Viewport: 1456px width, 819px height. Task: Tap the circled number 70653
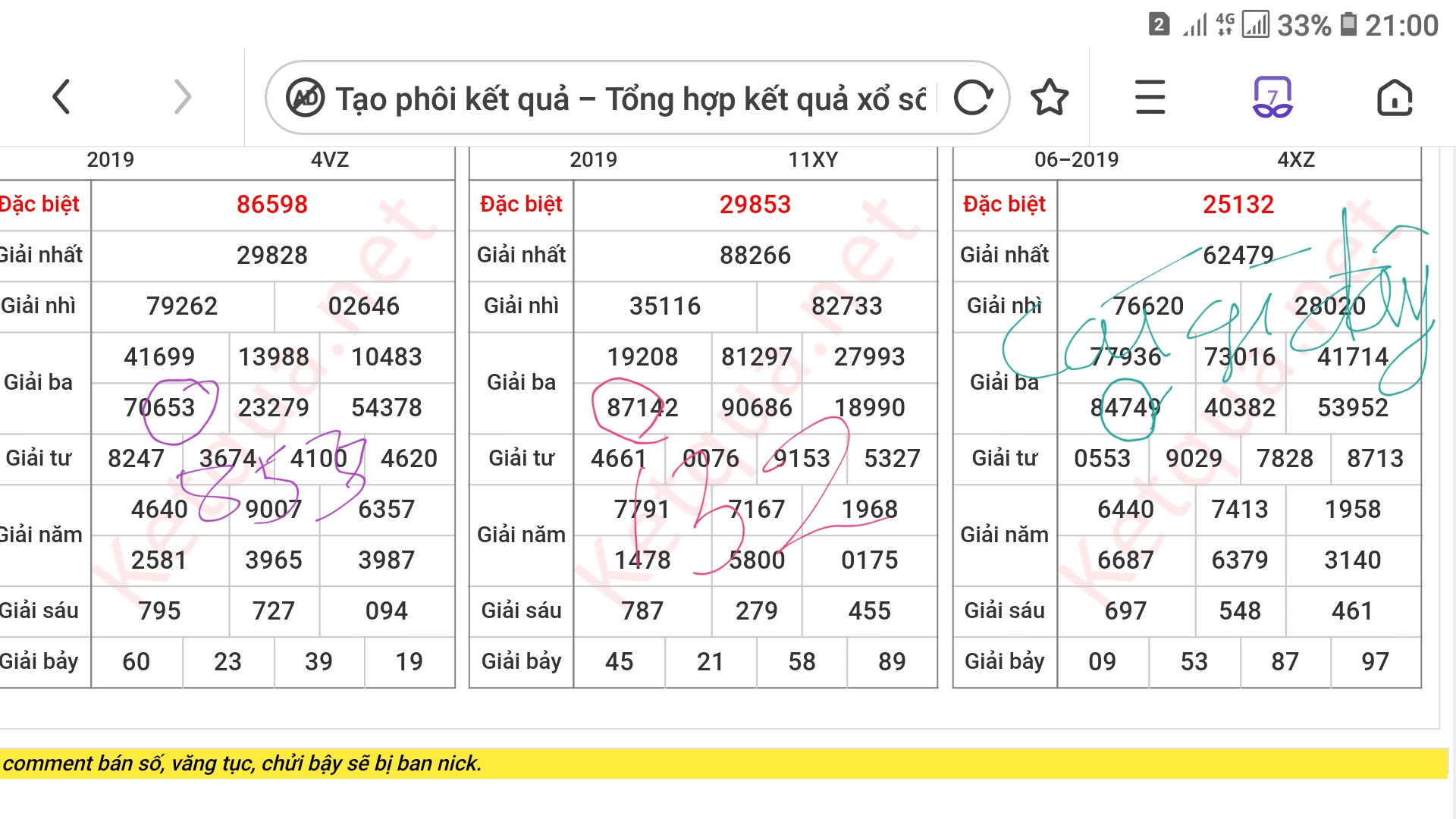pyautogui.click(x=159, y=408)
